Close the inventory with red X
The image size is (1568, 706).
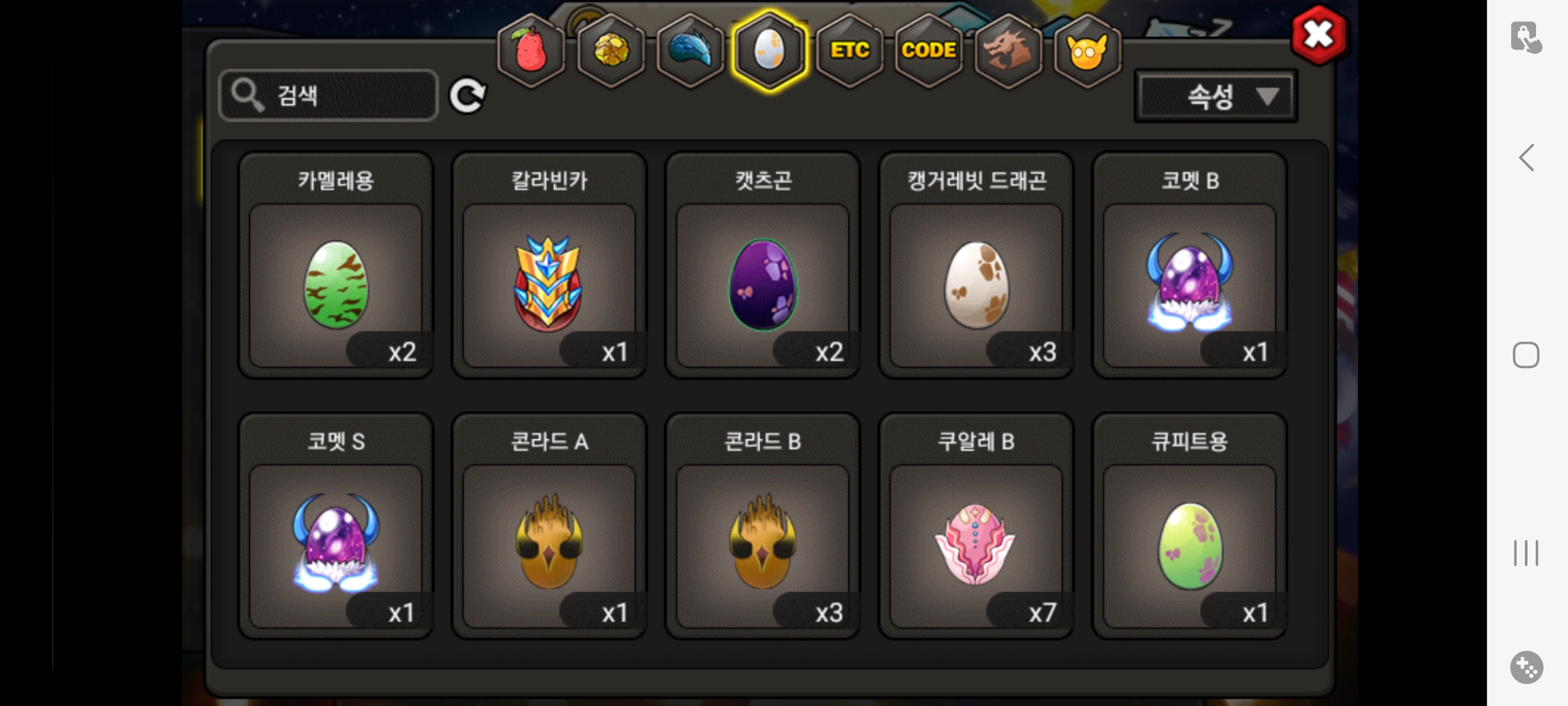click(x=1318, y=35)
